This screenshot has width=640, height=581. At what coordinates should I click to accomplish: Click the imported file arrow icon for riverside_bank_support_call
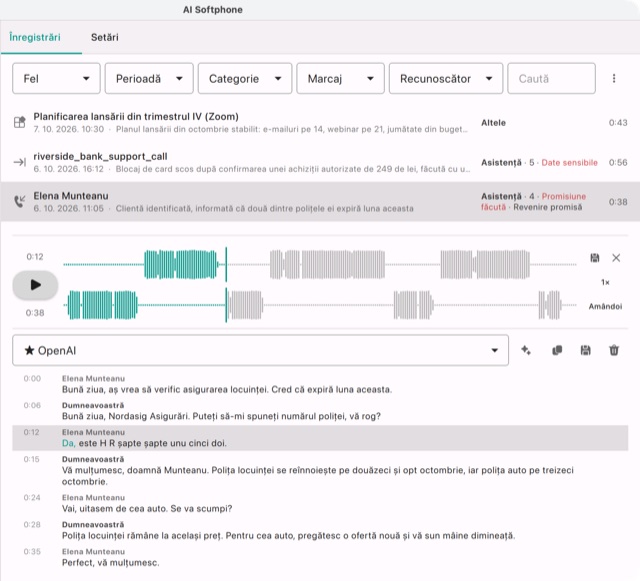[20, 162]
